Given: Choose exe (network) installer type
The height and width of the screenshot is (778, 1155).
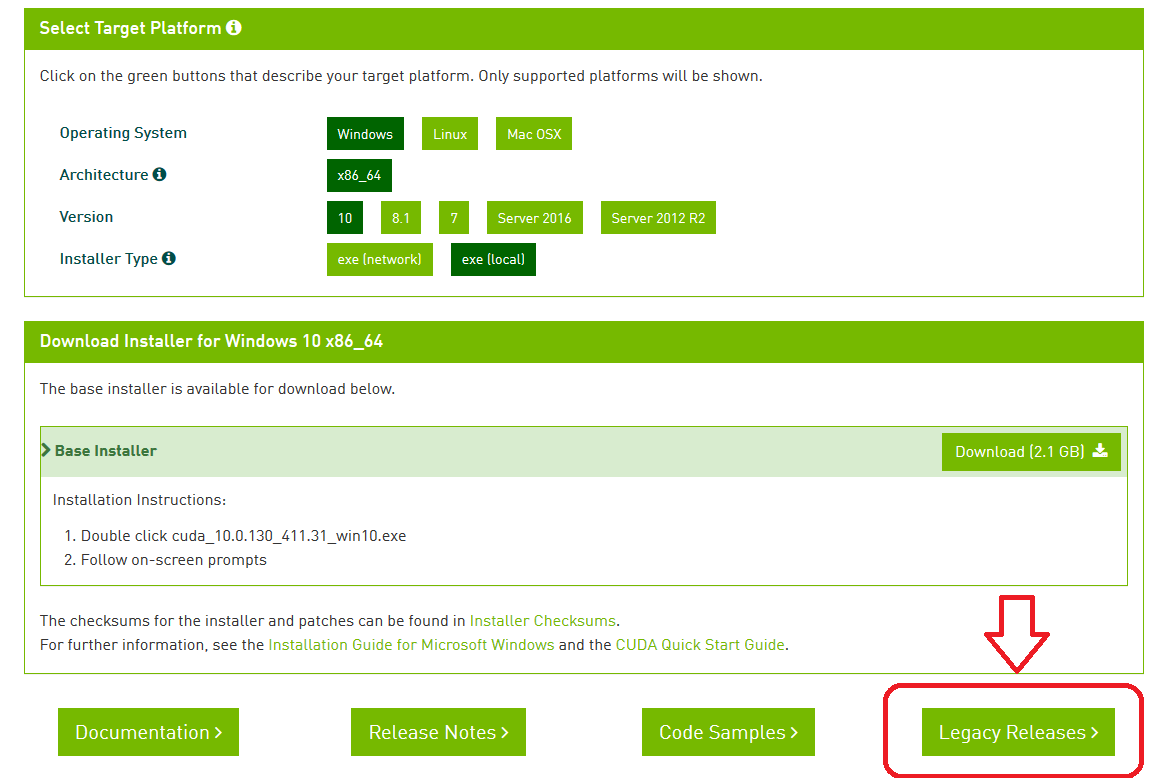Looking at the screenshot, I should tap(380, 259).
